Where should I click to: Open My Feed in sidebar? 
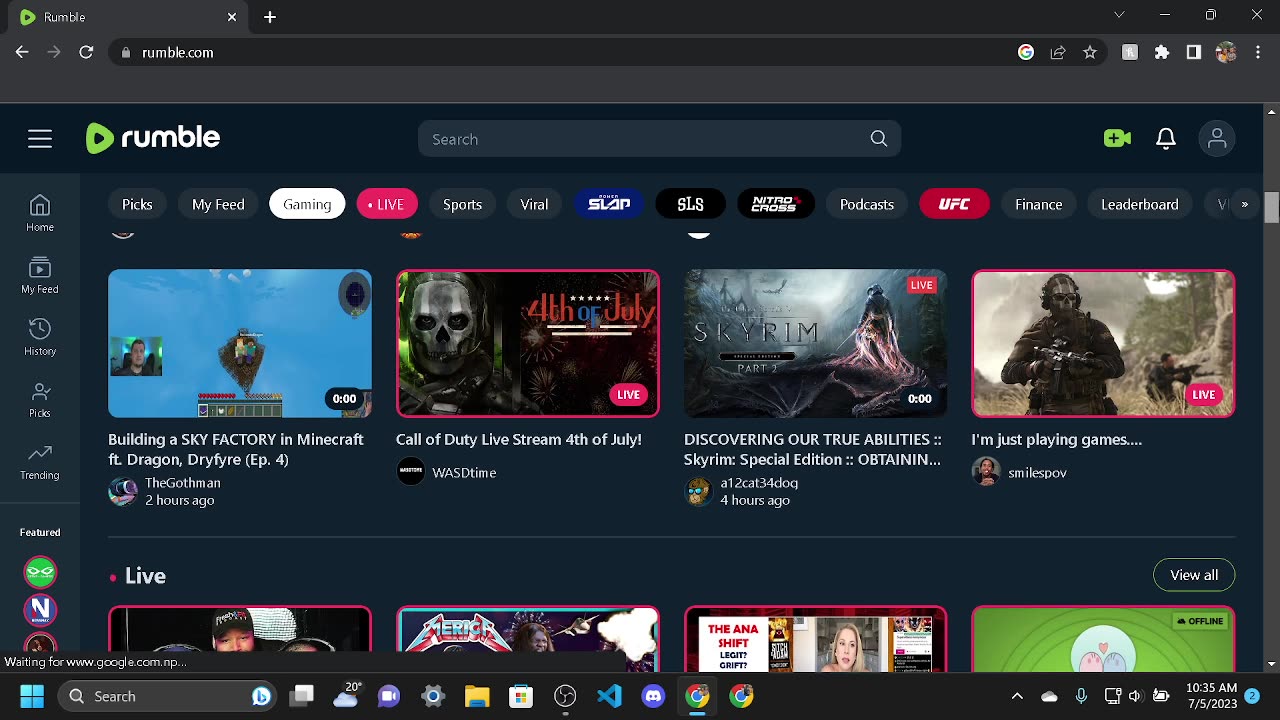pos(40,275)
